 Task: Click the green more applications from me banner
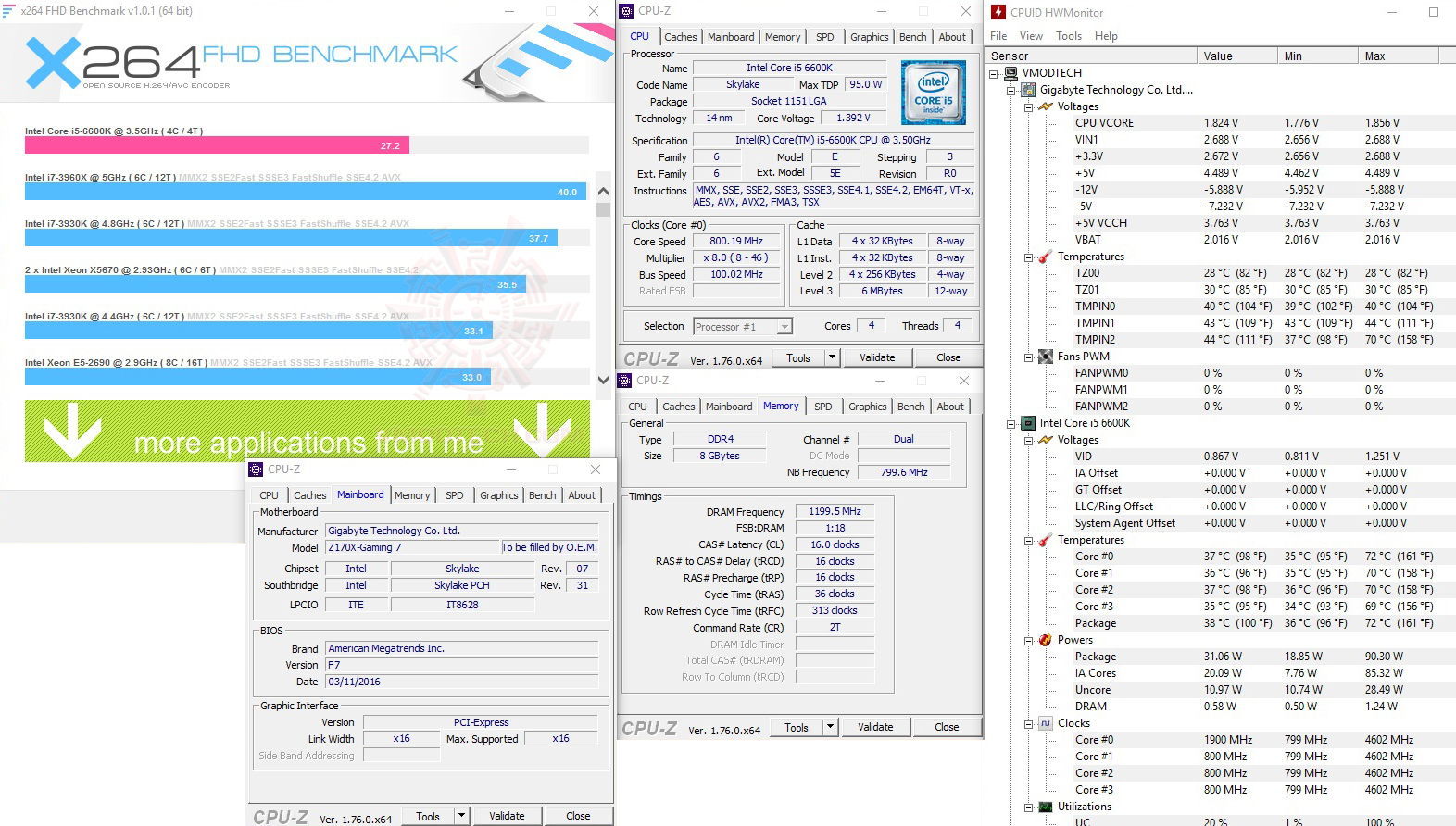(308, 431)
